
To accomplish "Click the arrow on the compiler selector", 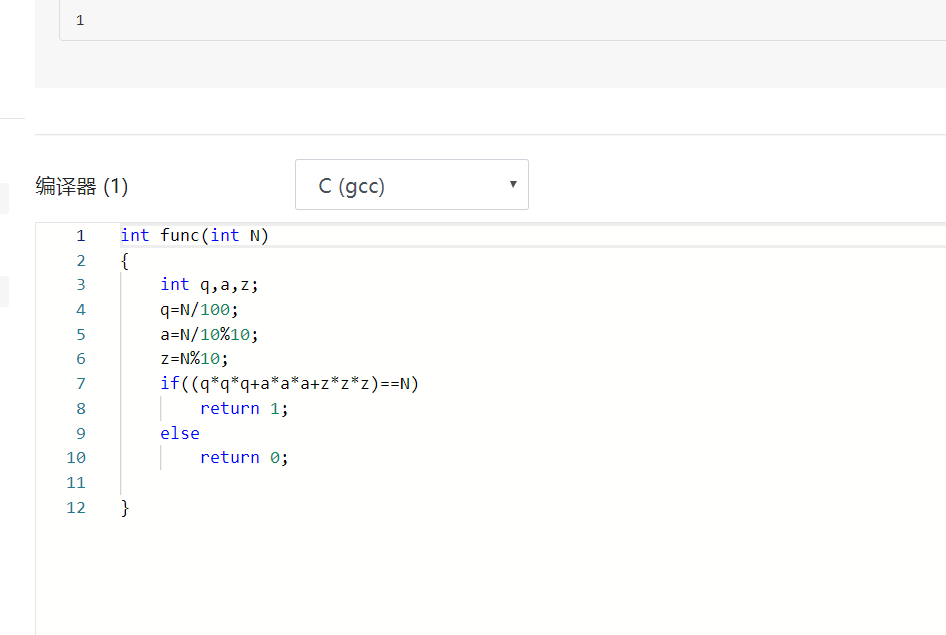I will [x=513, y=184].
